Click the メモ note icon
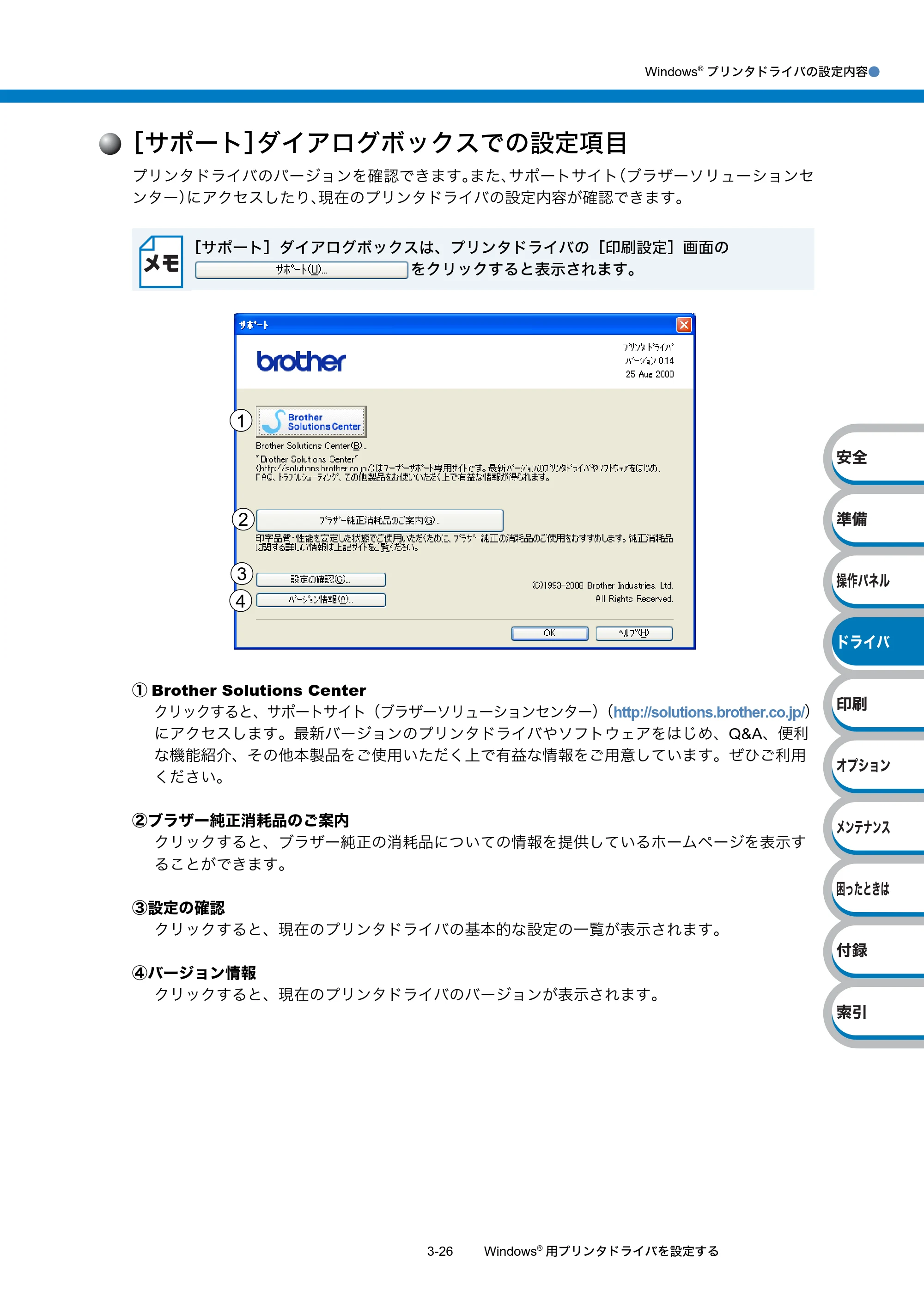 click(161, 262)
